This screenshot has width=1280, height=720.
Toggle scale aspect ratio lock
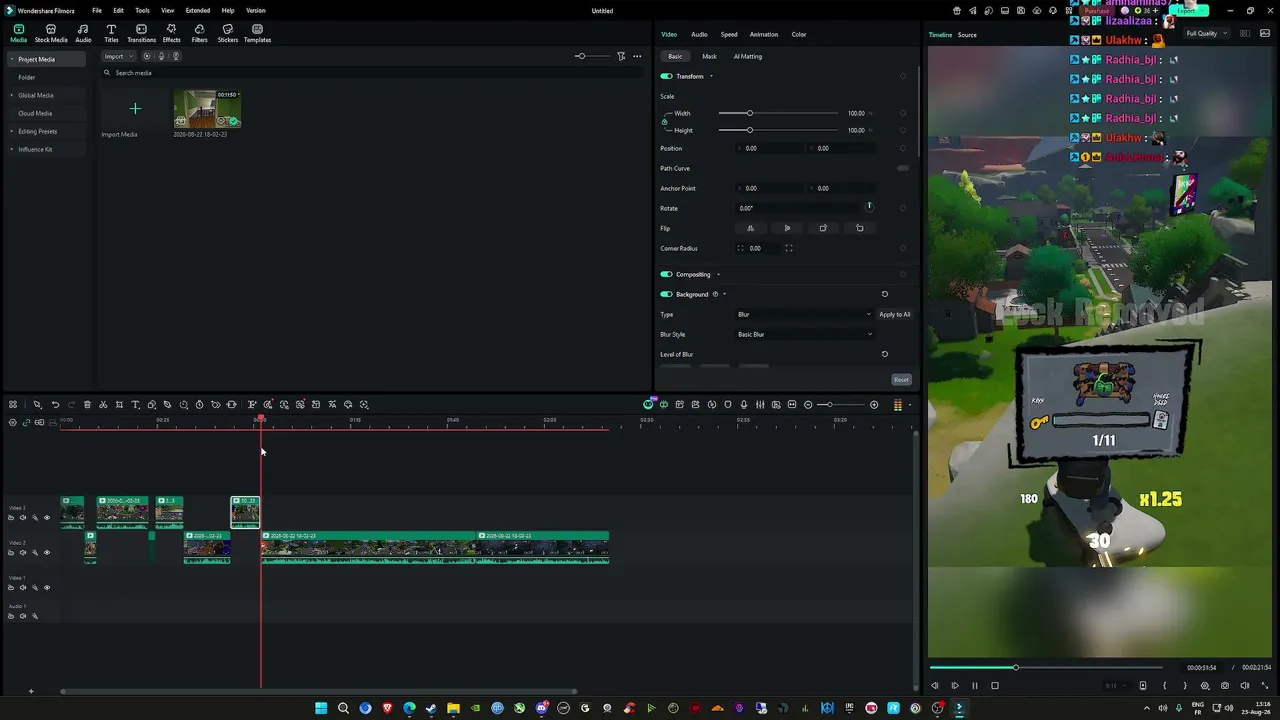pyautogui.click(x=665, y=122)
